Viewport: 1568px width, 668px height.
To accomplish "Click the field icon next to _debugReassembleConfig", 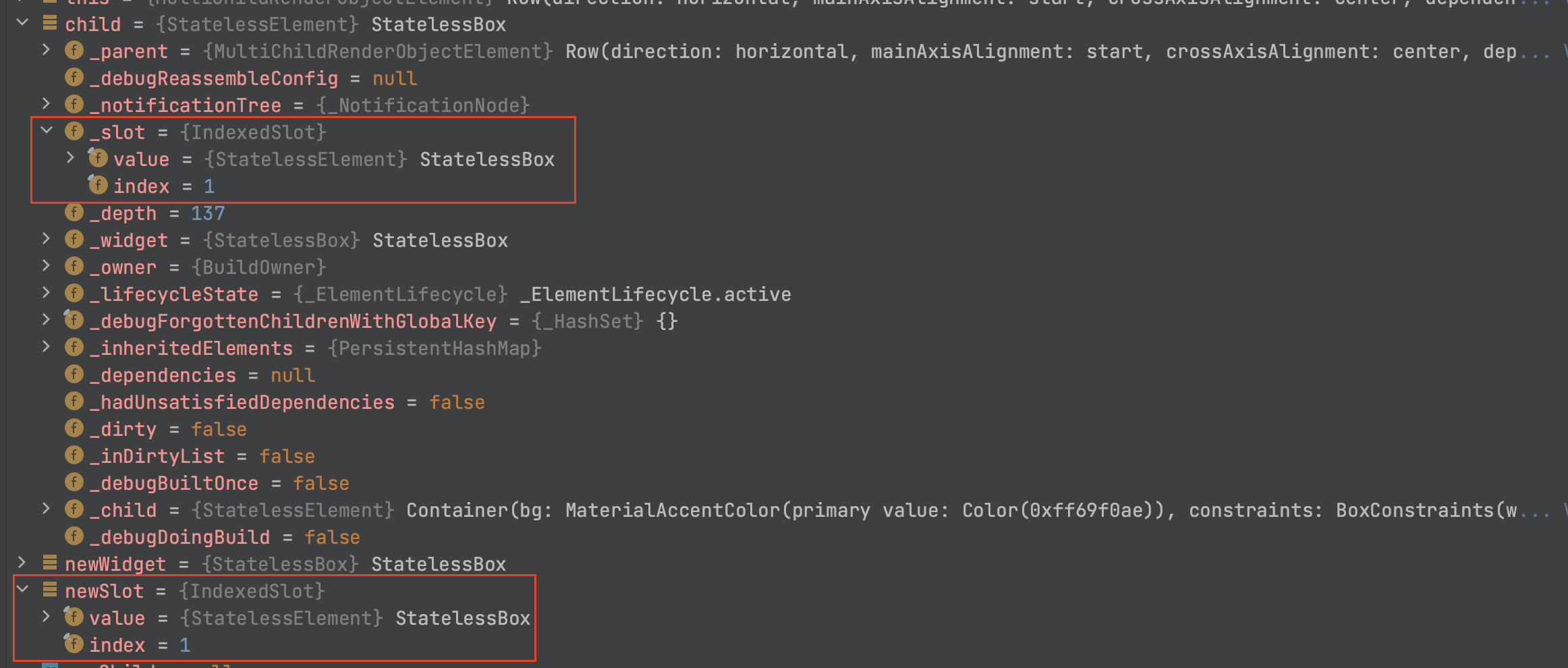I will pyautogui.click(x=74, y=78).
